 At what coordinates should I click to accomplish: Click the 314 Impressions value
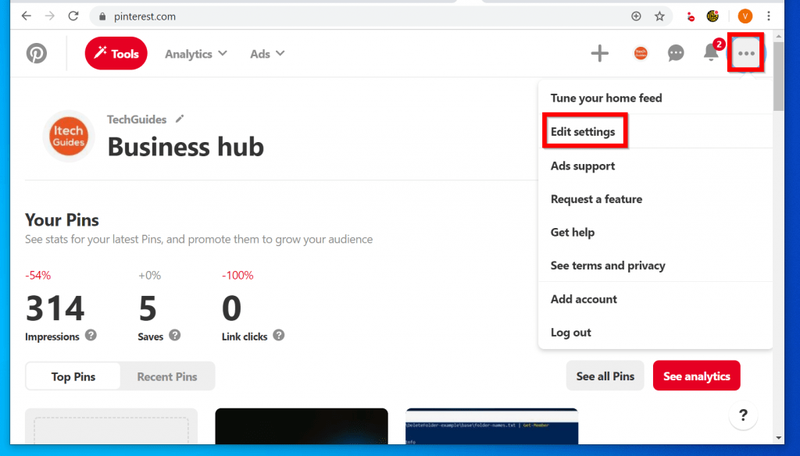(55, 309)
